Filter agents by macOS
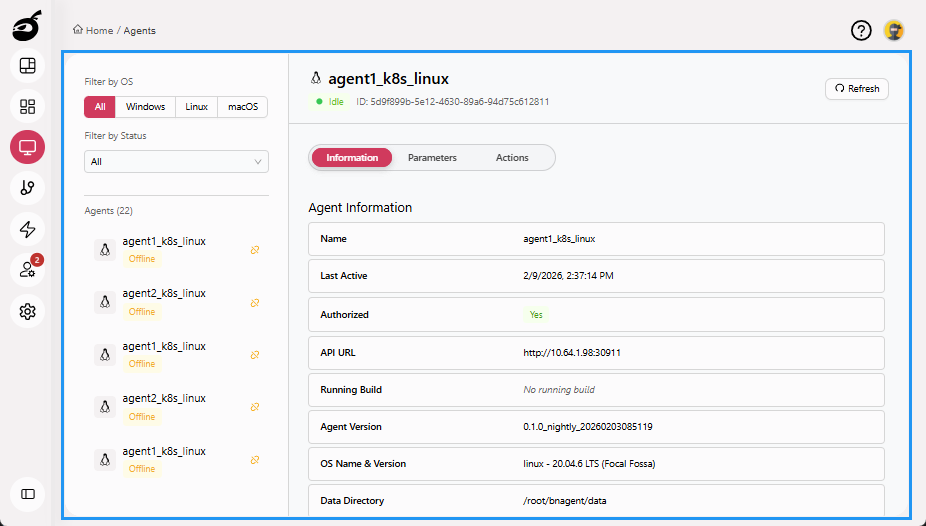Viewport: 926px width, 526px height. click(x=242, y=107)
